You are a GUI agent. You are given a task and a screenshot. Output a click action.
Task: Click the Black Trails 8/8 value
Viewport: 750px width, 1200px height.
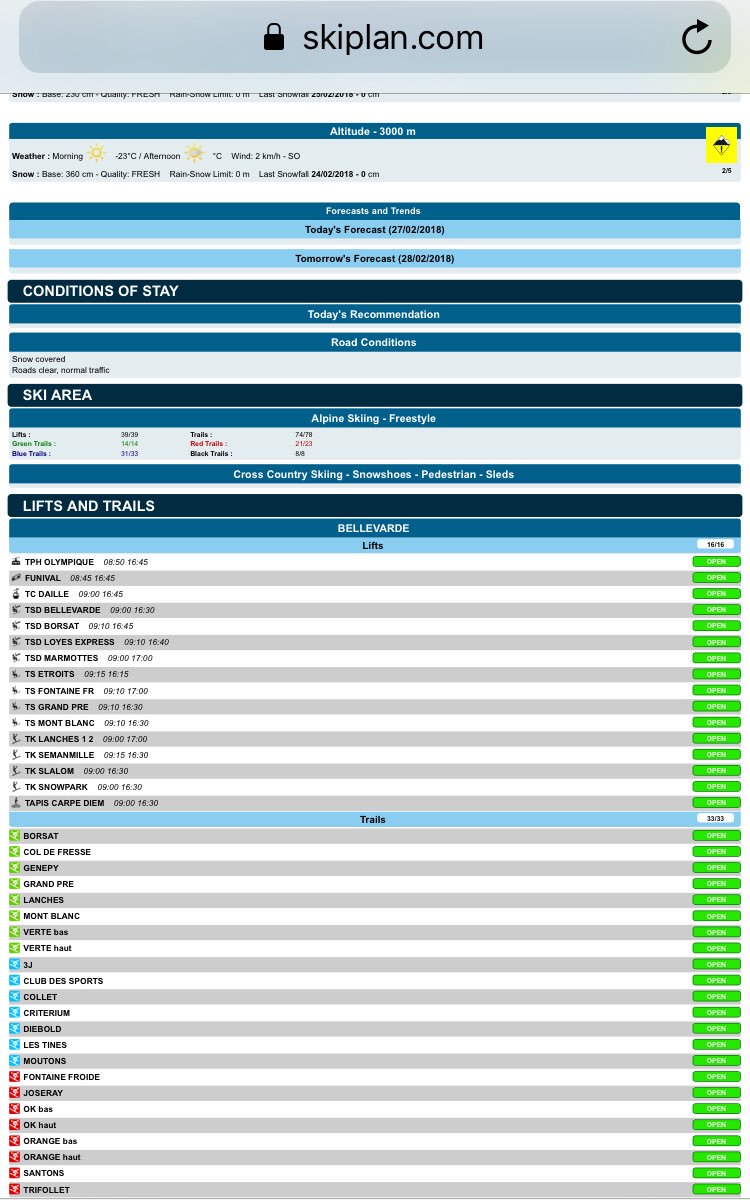300,454
